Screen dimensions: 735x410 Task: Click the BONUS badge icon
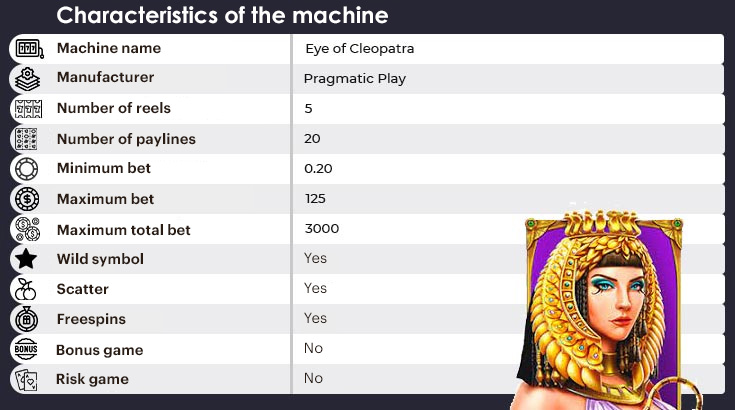(26, 349)
